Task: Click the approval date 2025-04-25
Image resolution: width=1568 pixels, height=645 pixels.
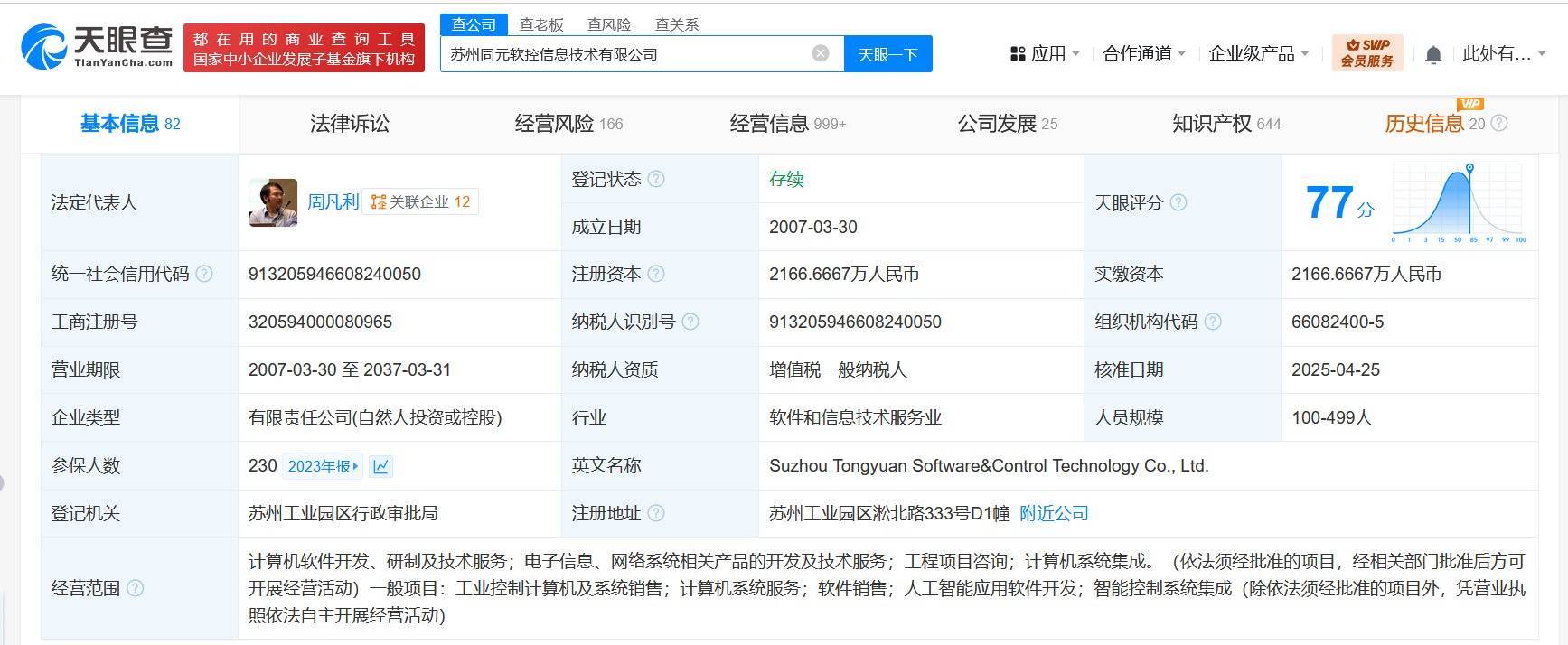Action: [x=1336, y=369]
